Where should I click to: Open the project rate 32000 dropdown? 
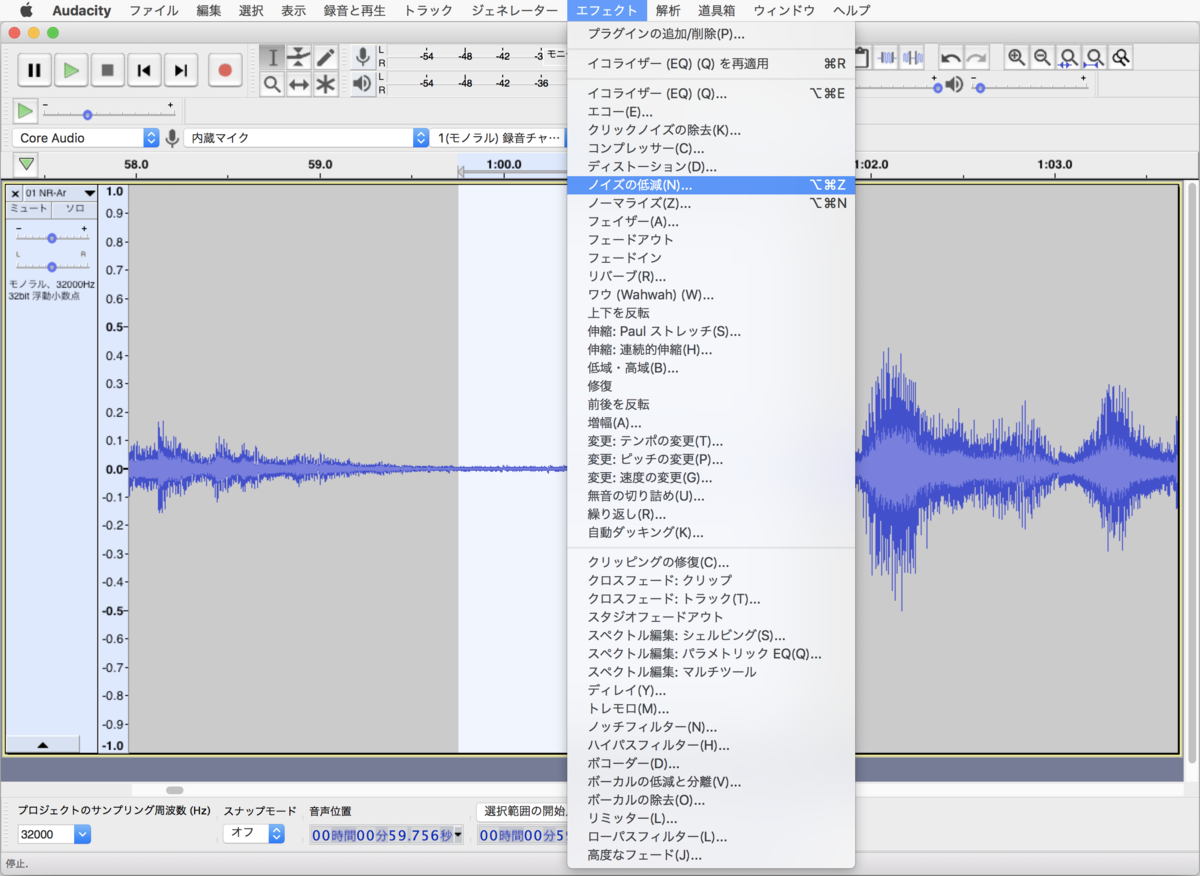[x=54, y=834]
